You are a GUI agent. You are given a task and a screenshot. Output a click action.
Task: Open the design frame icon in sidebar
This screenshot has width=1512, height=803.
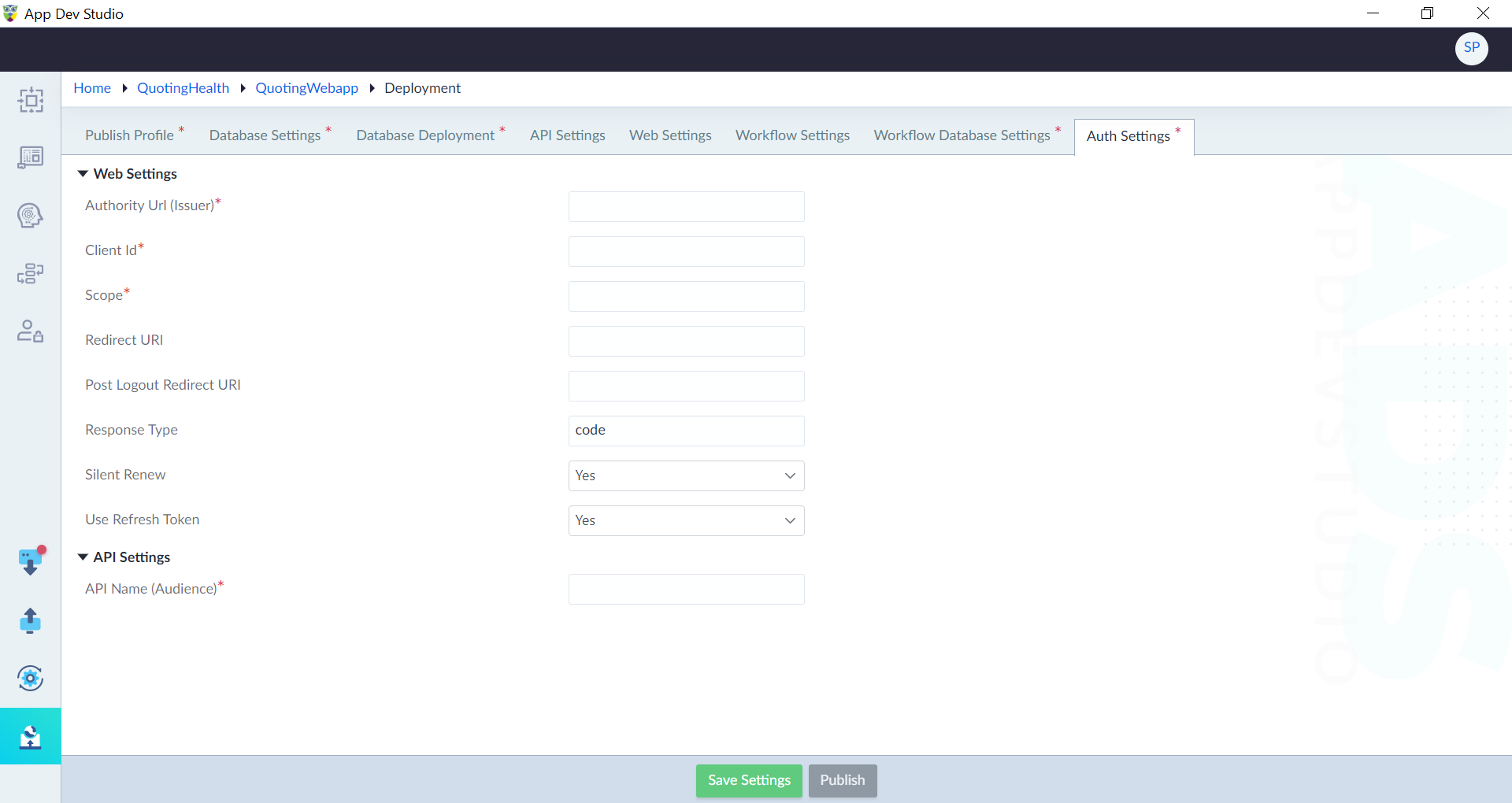point(31,100)
